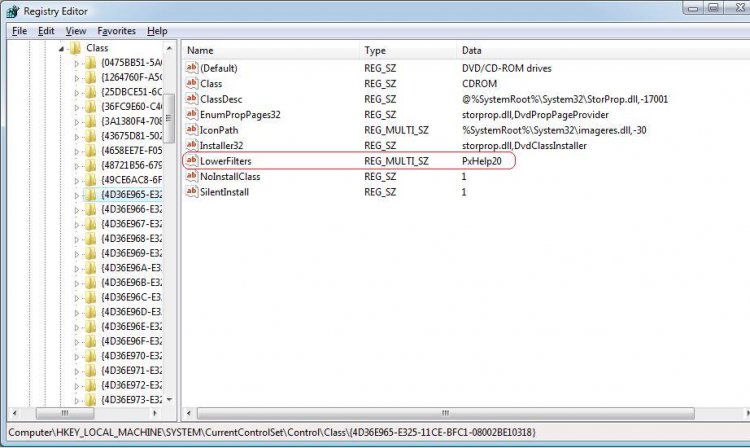Click the Class key folder icon
The image size is (750, 448).
75,48
